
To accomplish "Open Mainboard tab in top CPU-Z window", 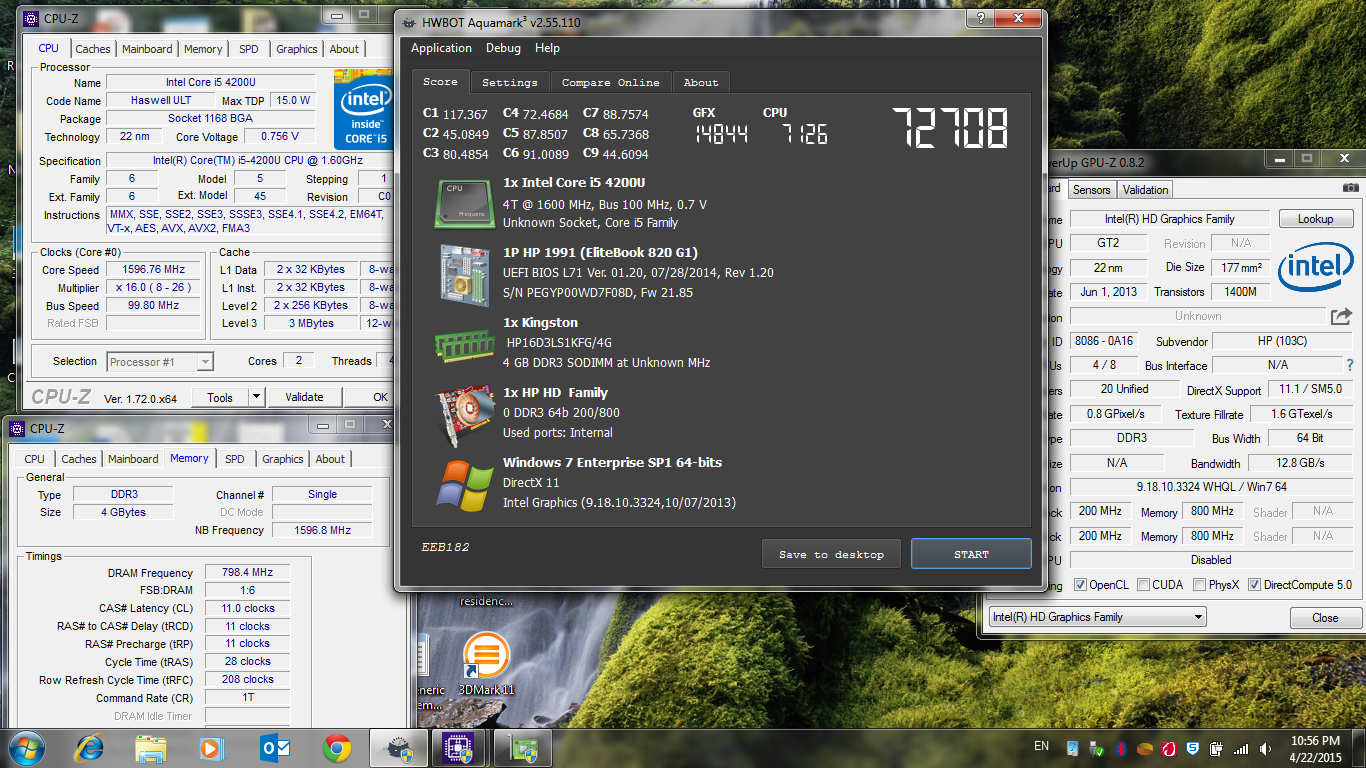I will 147,49.
